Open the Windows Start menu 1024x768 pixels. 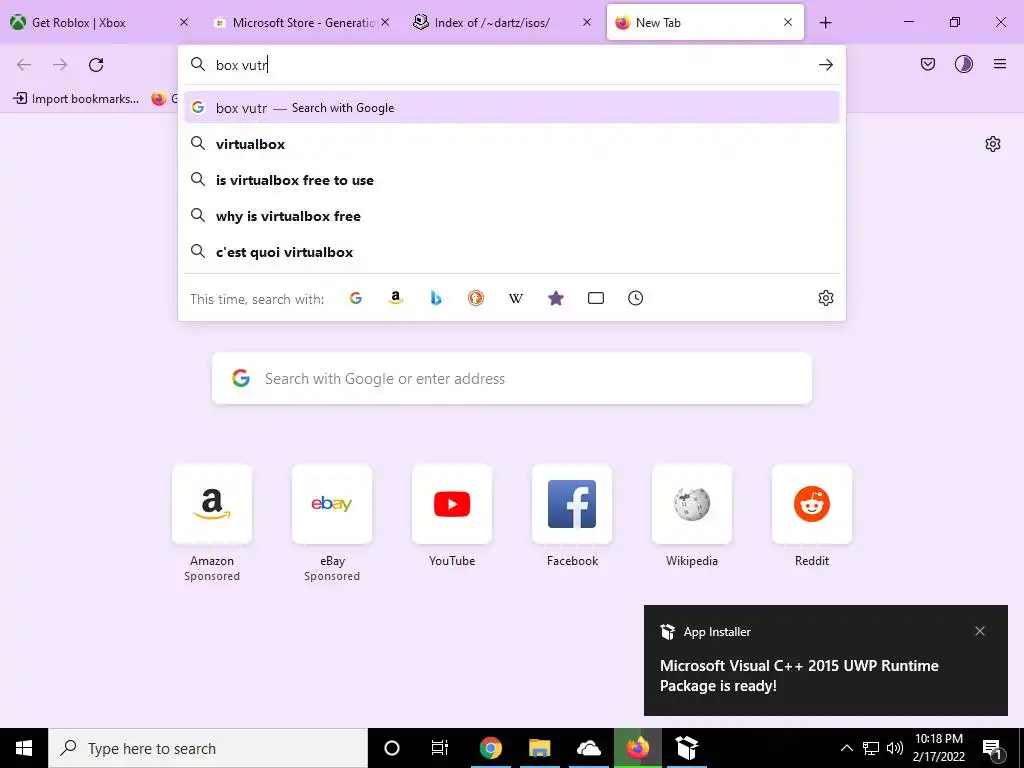[24, 748]
